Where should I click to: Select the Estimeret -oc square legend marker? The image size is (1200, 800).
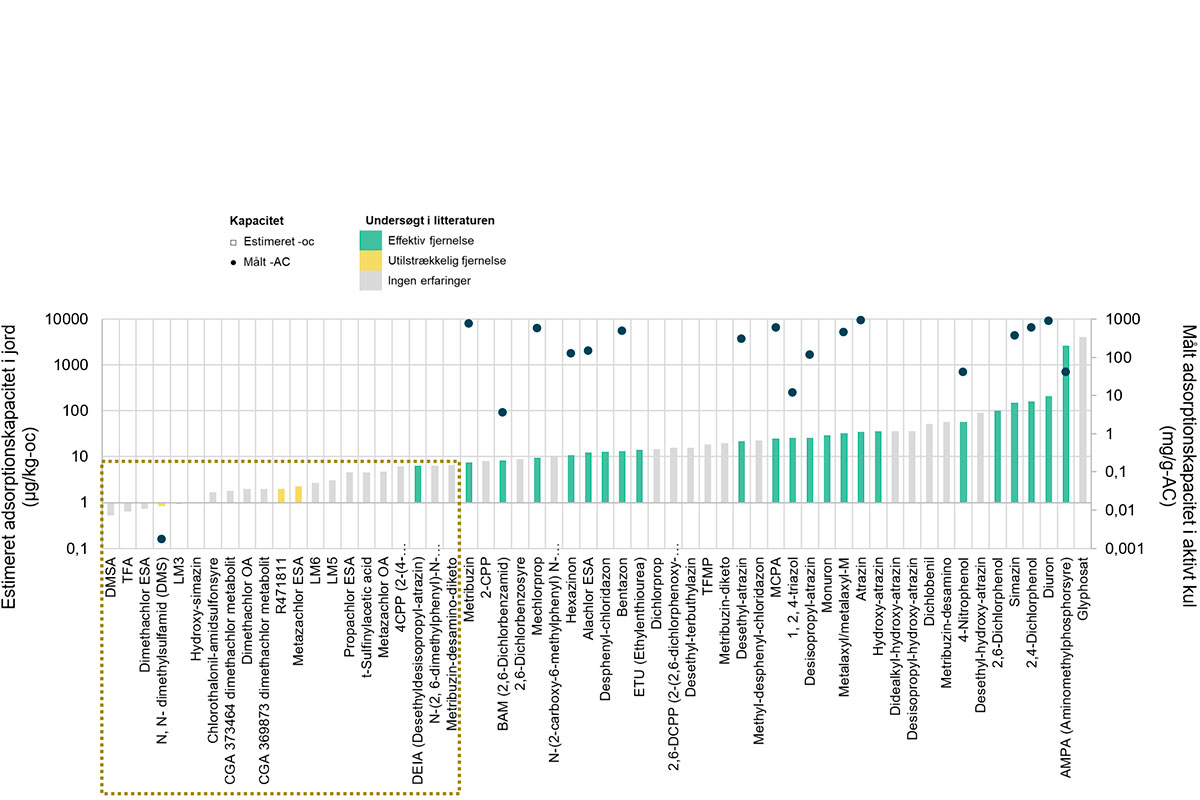pyautogui.click(x=233, y=243)
